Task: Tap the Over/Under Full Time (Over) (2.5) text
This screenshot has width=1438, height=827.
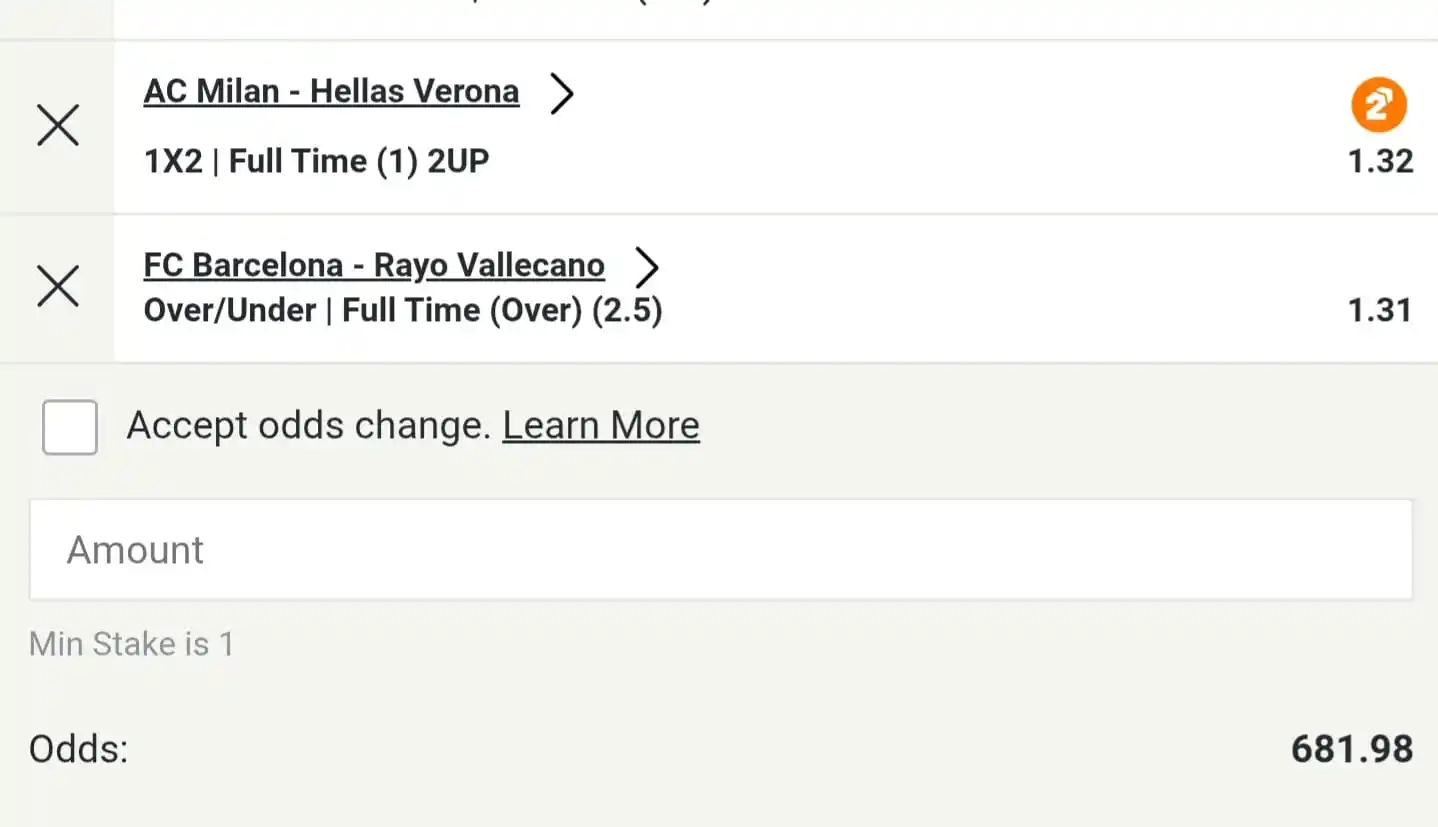Action: (403, 311)
